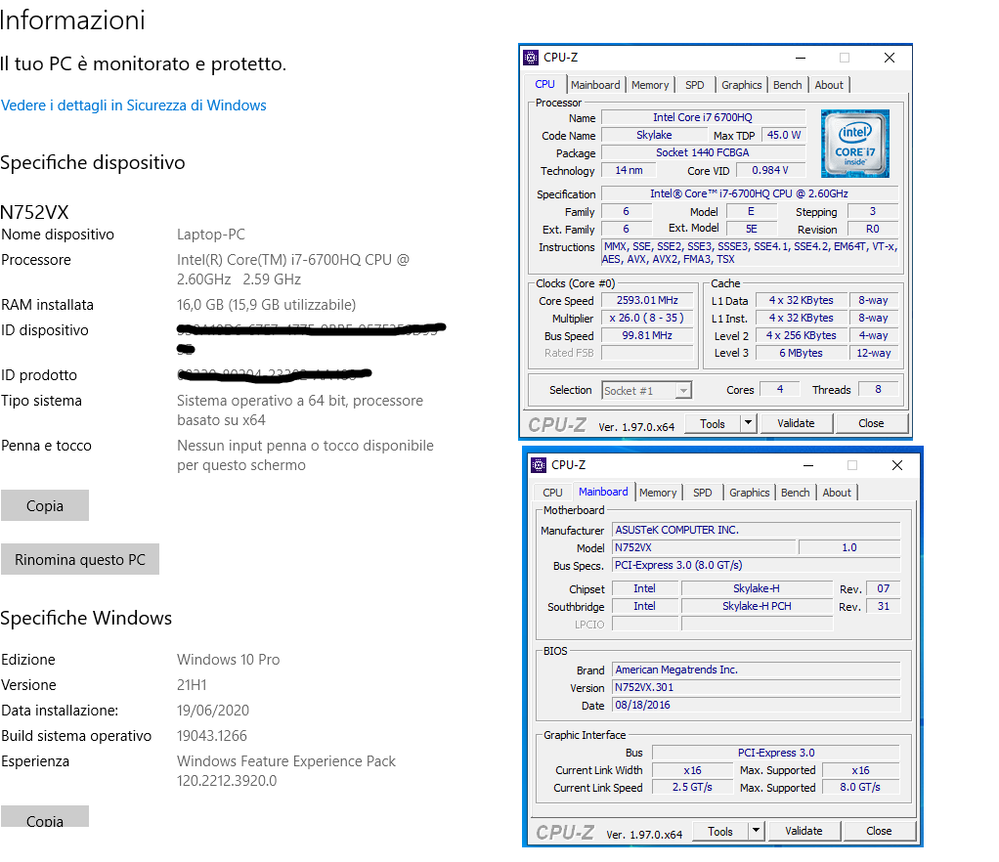Click Validate button in top CPU-Z window
The image size is (999, 862).
click(795, 423)
